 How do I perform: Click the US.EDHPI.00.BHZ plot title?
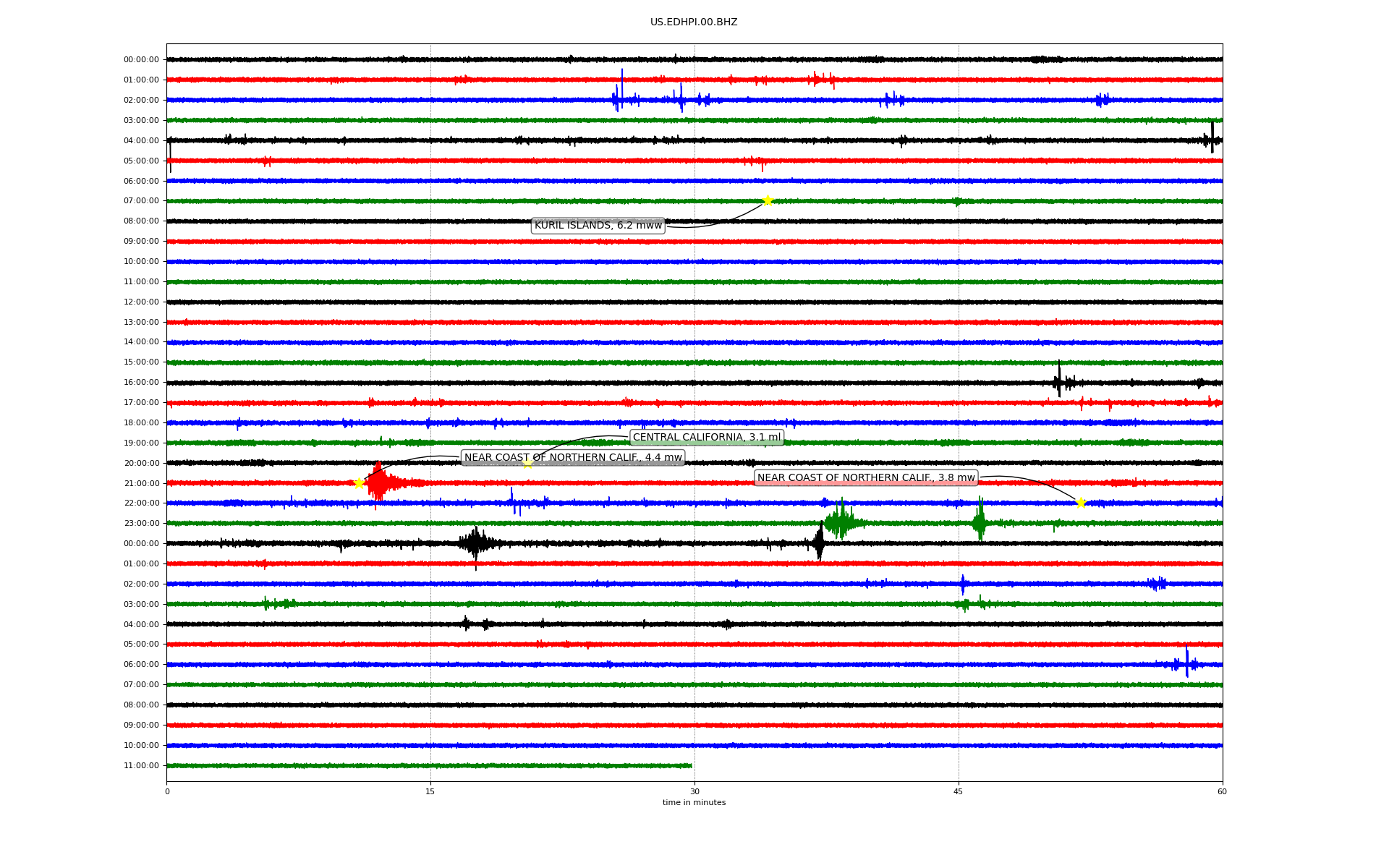694,22
